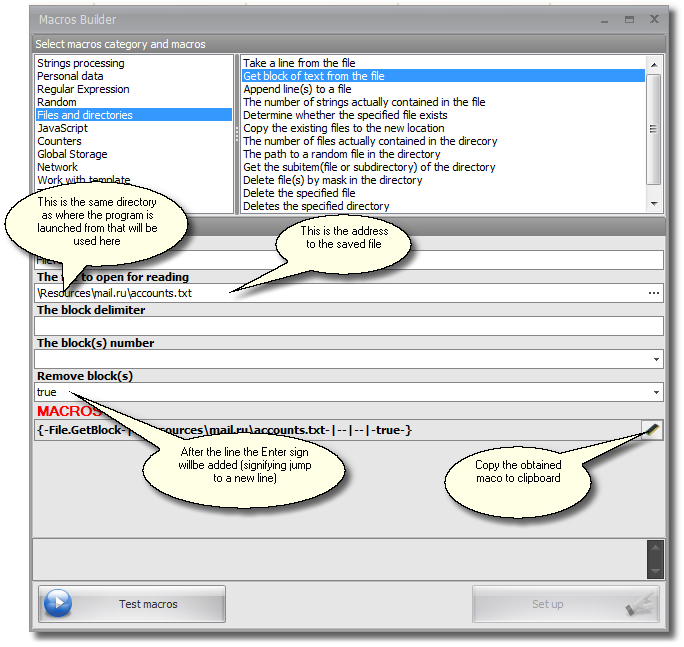Image resolution: width=684 pixels, height=647 pixels.
Task: Click the browse ellipsis for file path
Action: point(654,293)
